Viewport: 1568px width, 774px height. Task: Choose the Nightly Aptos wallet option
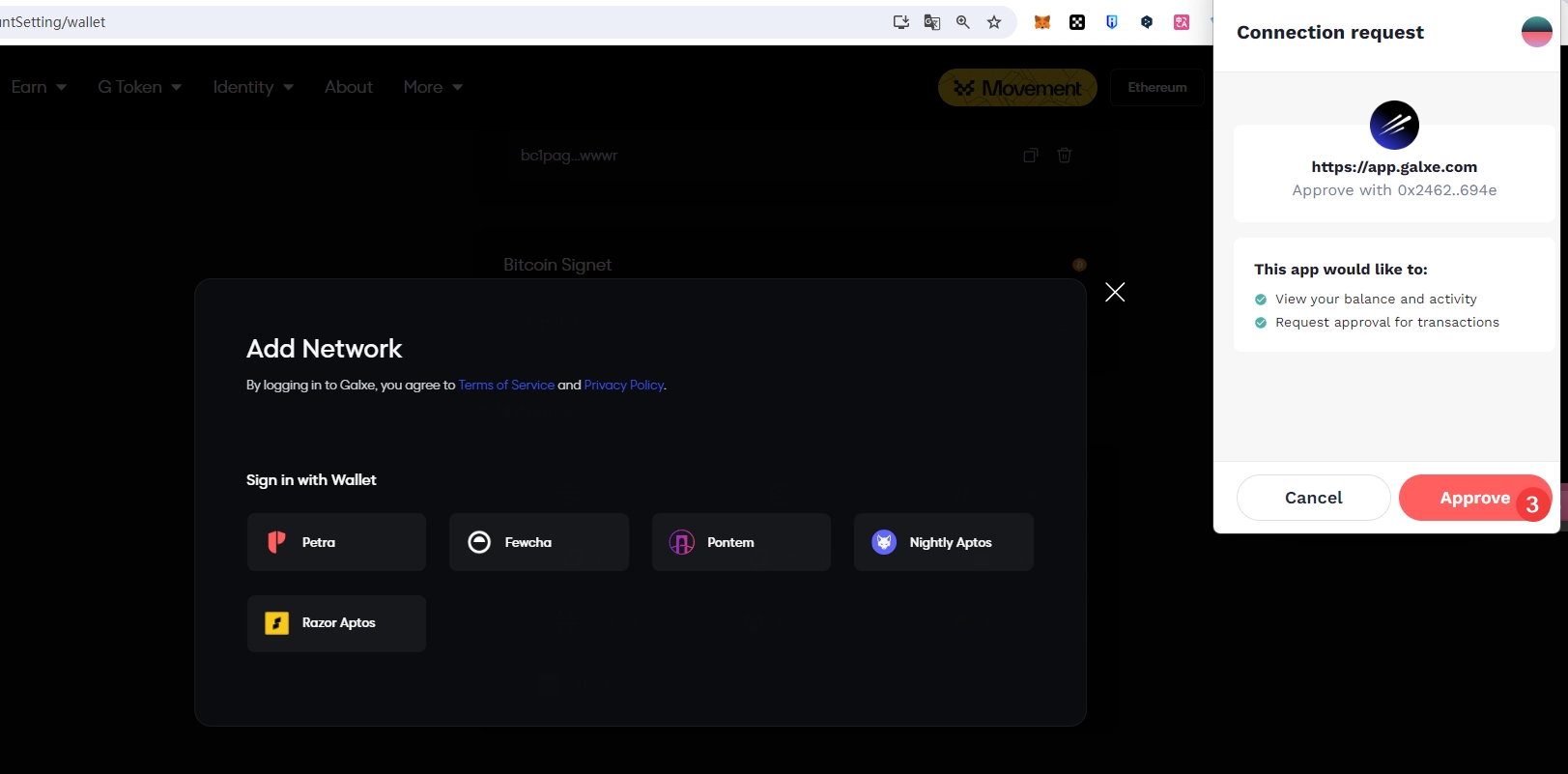click(943, 542)
